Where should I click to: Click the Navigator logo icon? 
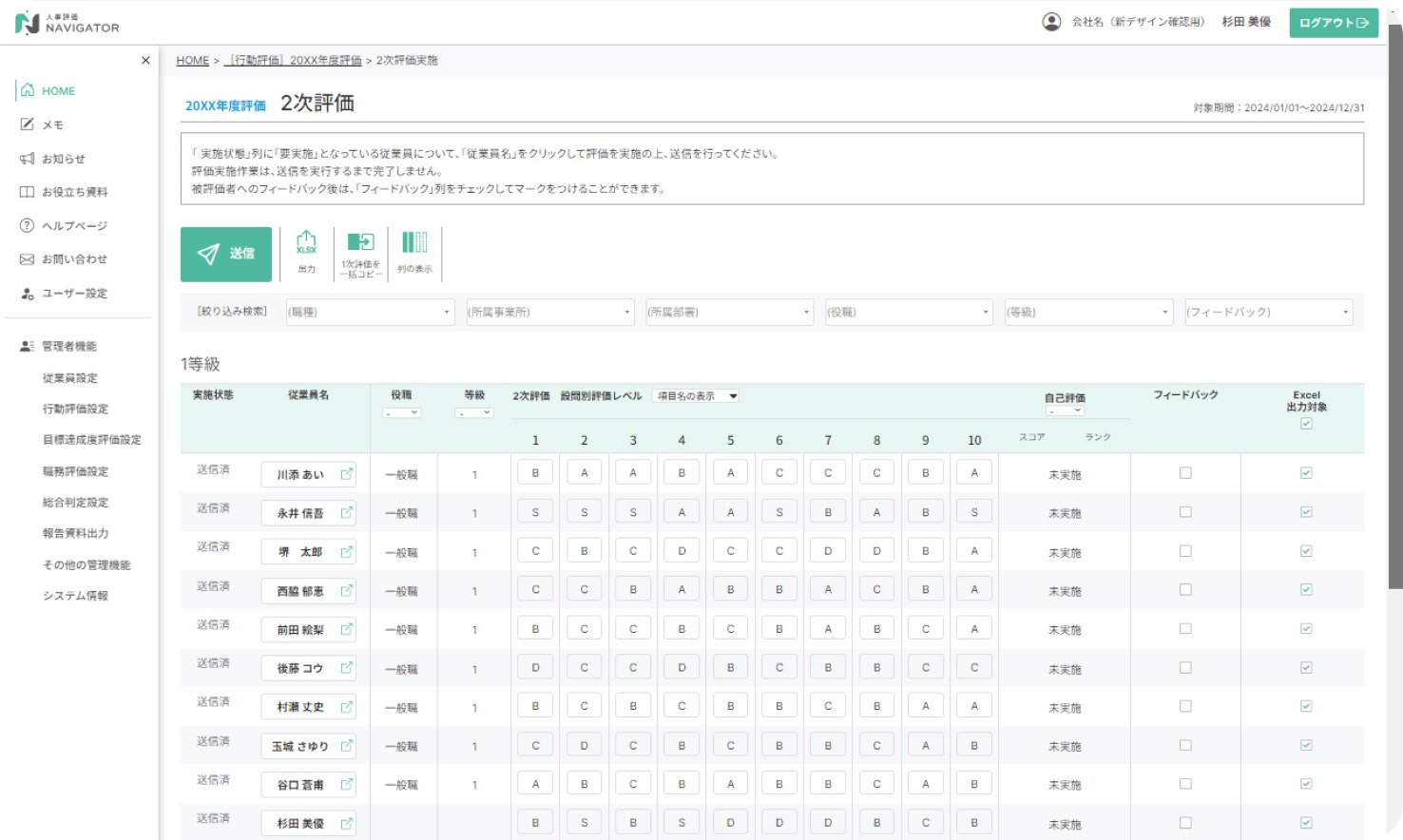[28, 23]
